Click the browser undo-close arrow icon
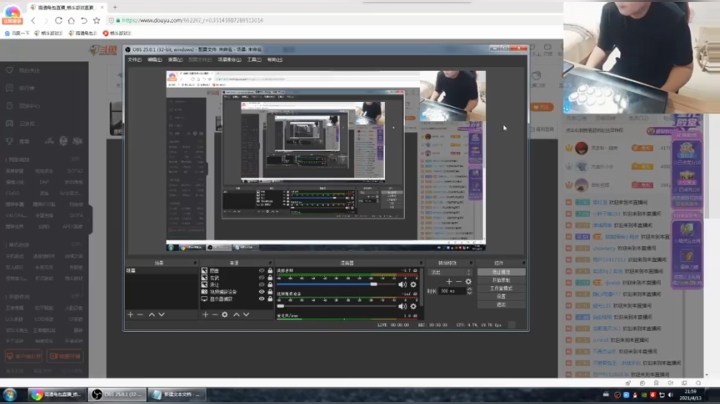 coord(84,21)
